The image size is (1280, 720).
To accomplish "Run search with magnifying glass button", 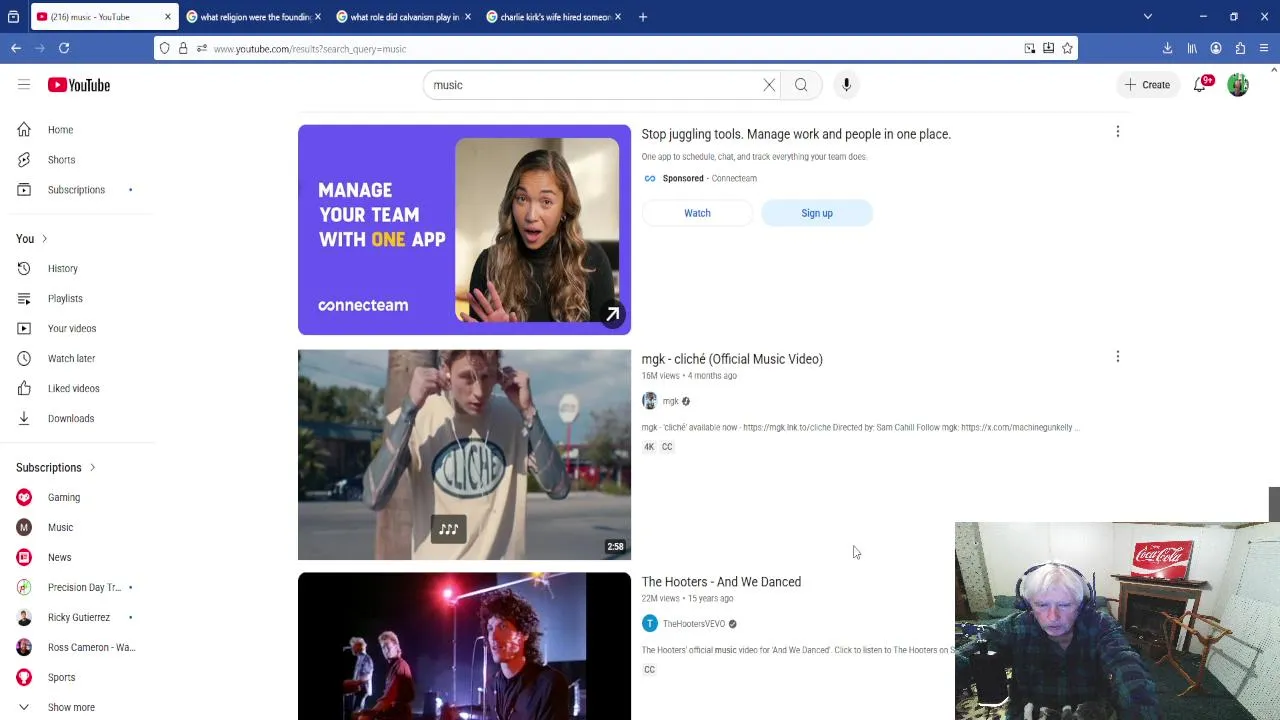I will pos(801,85).
